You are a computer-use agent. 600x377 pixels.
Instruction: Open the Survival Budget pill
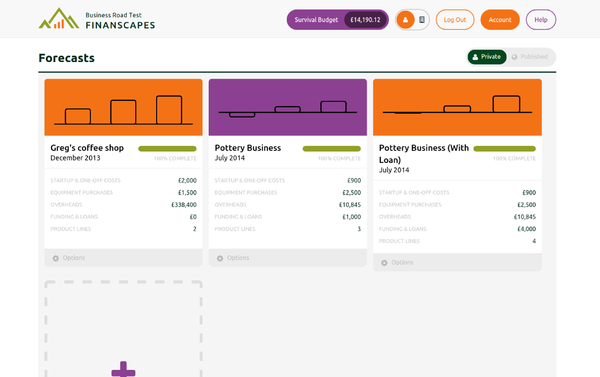click(338, 20)
